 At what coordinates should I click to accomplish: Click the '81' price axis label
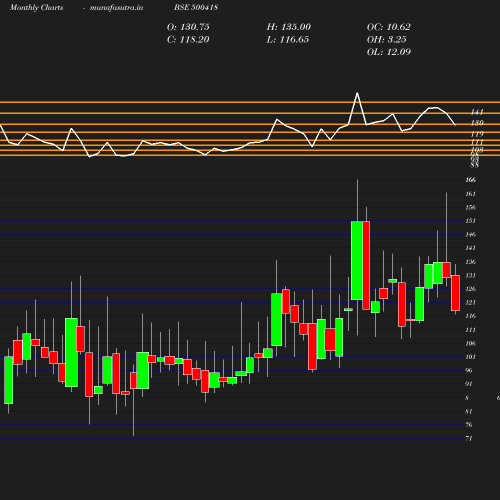(469, 411)
